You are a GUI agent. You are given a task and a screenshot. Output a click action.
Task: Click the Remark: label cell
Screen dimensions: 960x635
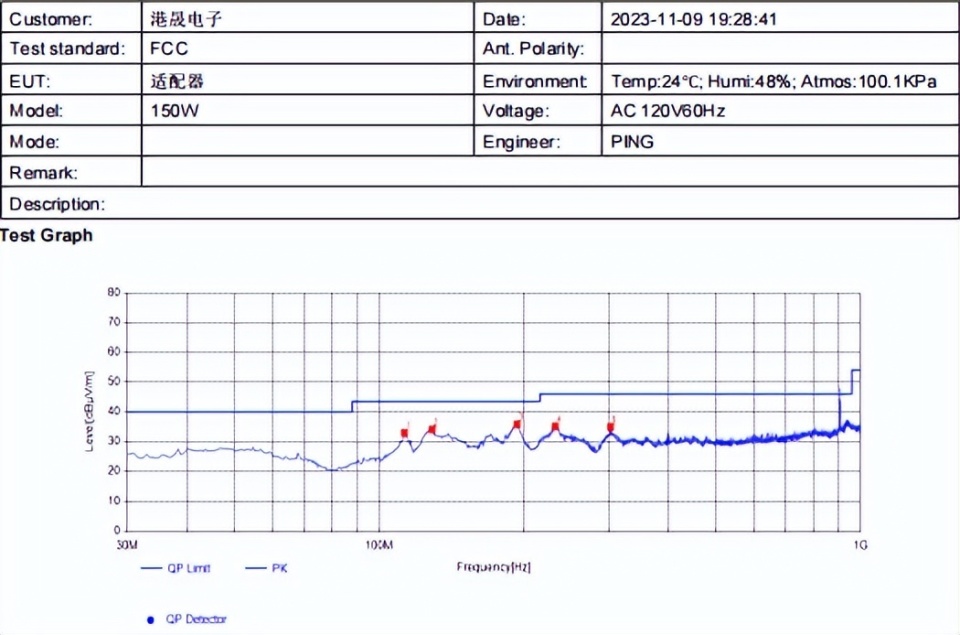tap(71, 172)
